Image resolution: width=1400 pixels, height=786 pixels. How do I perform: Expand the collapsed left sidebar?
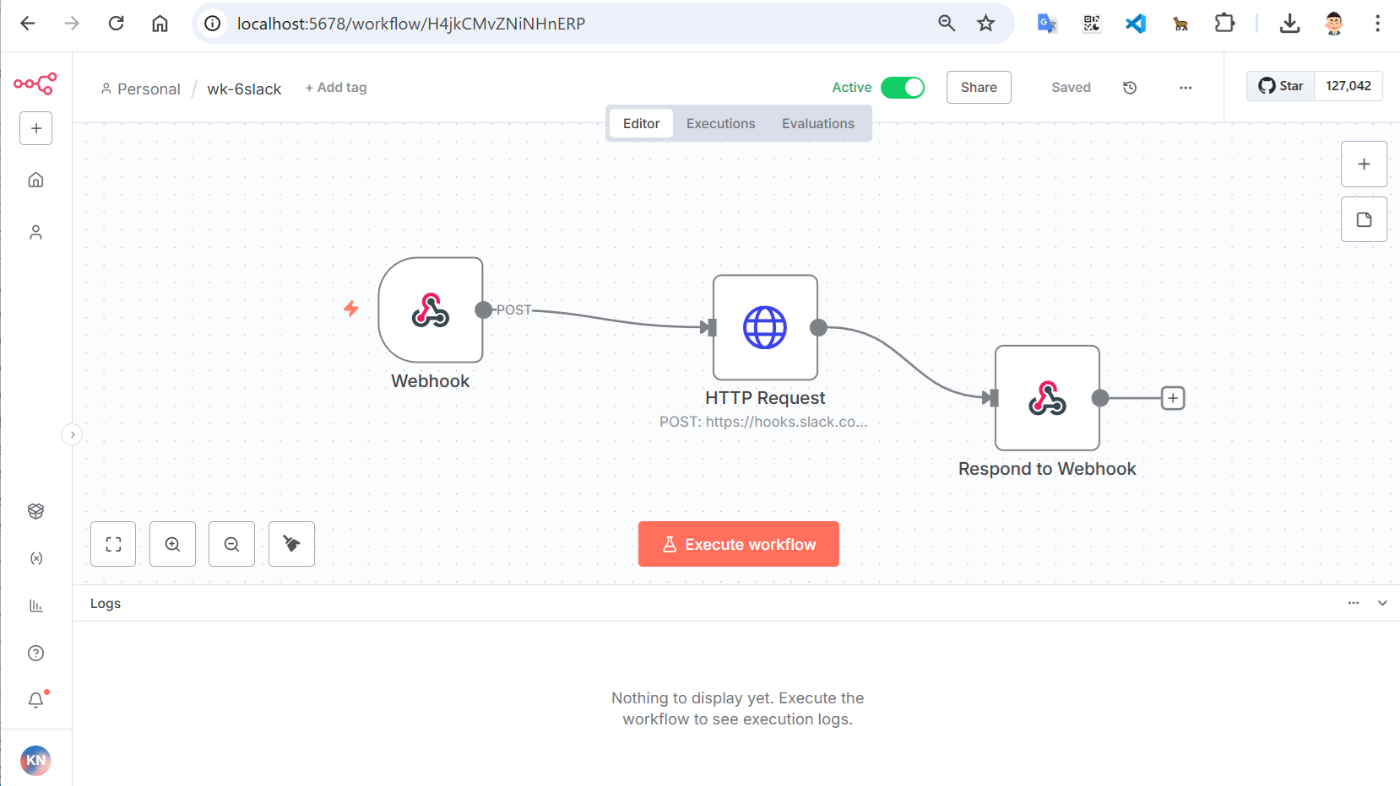[x=72, y=434]
